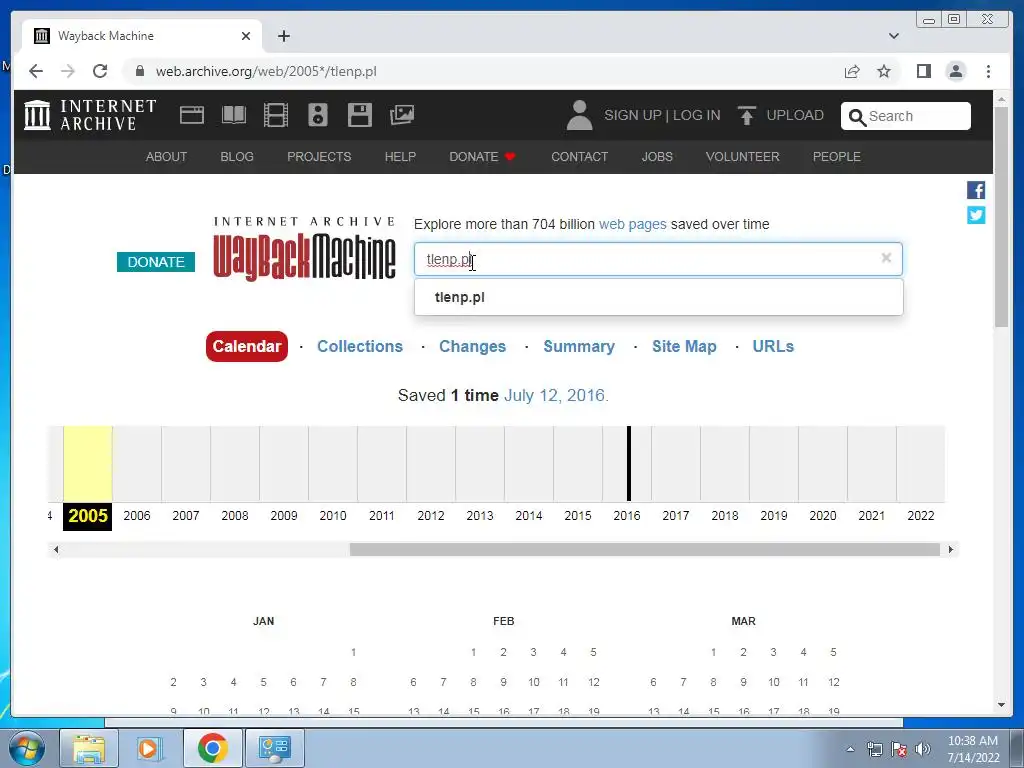
Task: Click the teal DONATE button
Action: click(x=155, y=262)
